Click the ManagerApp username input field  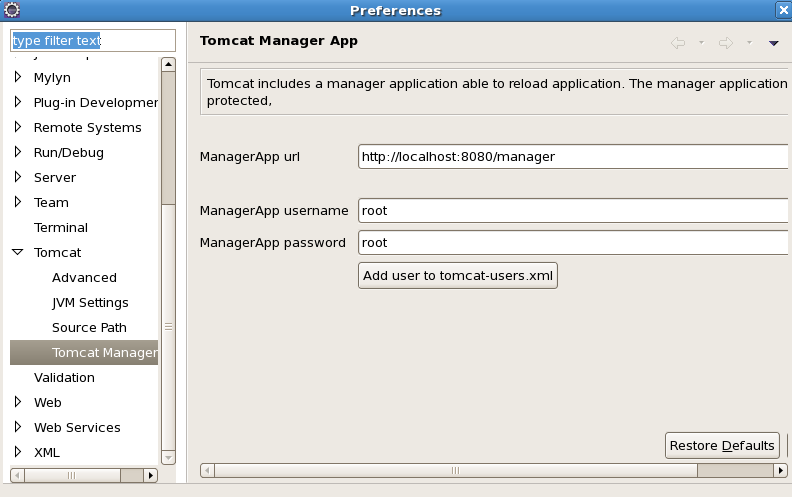[x=573, y=210]
